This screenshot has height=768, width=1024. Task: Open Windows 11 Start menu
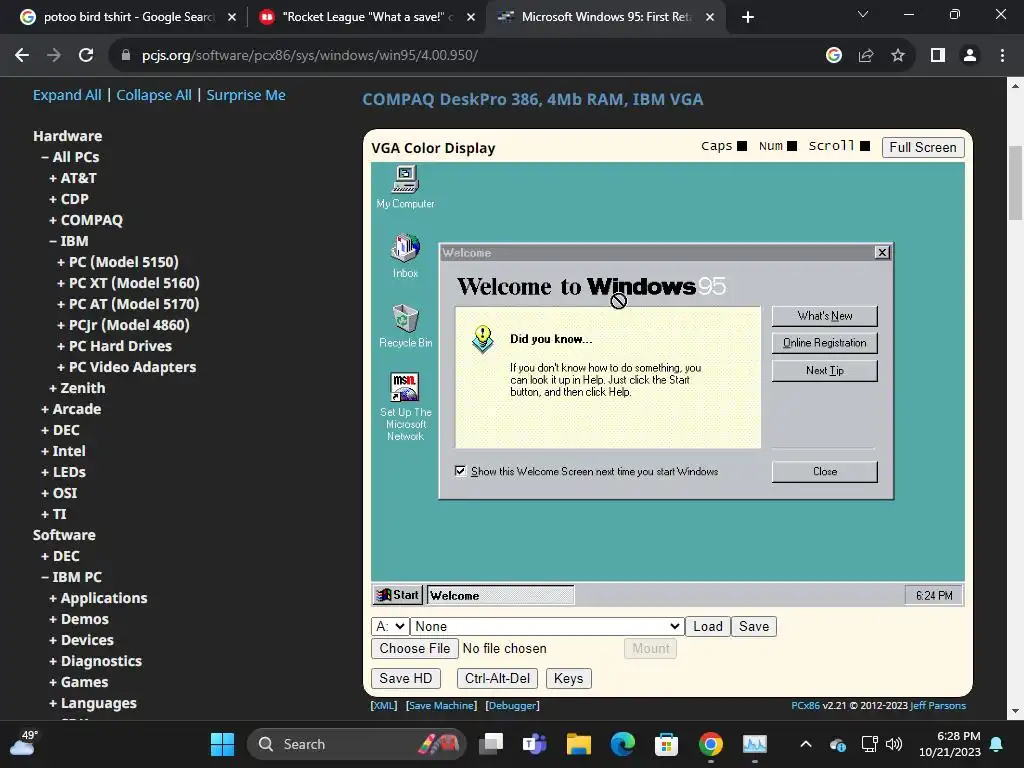222,744
